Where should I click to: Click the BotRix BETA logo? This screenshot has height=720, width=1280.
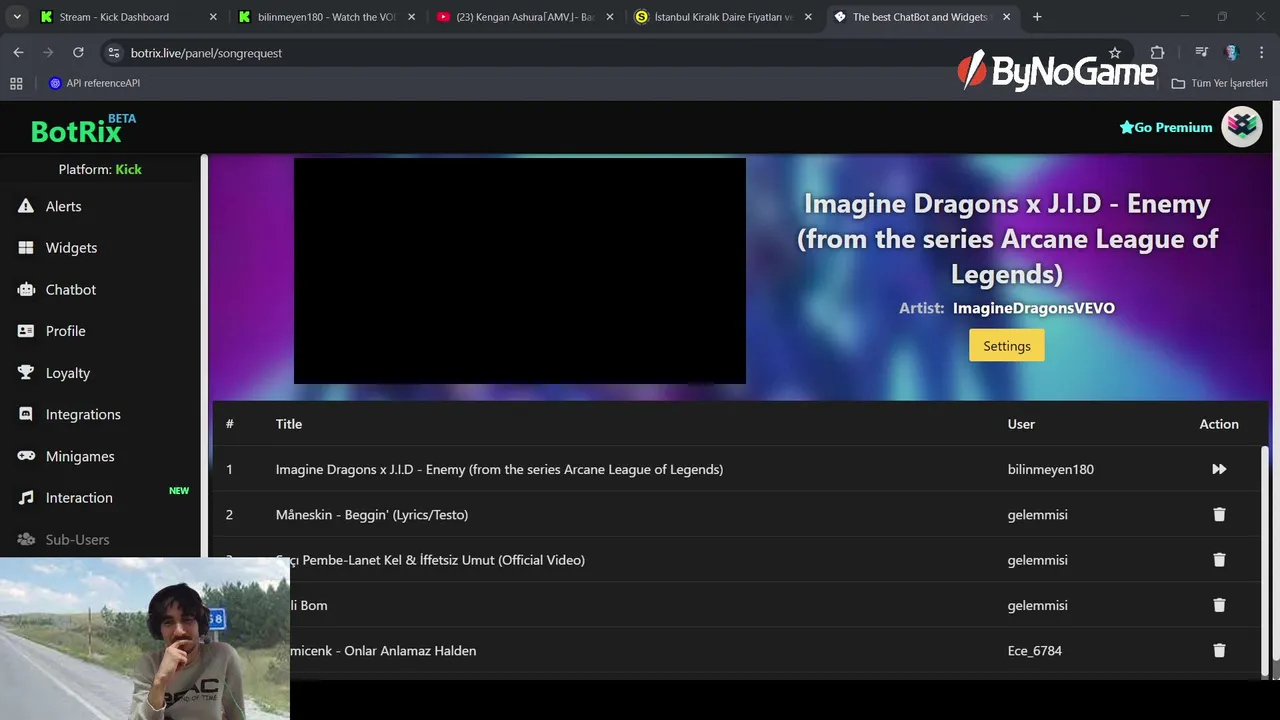[x=83, y=128]
